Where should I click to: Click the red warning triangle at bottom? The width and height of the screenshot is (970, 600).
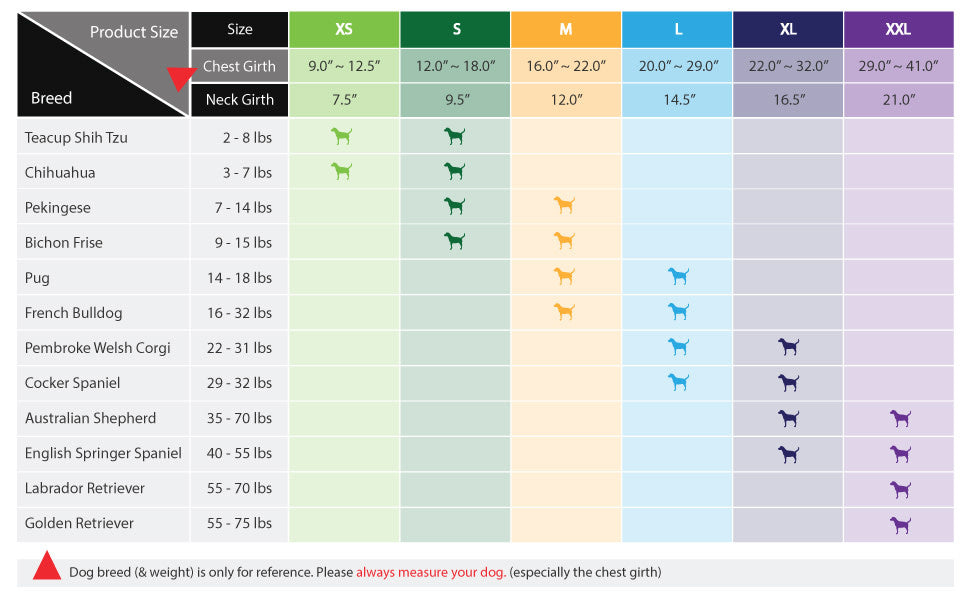[x=47, y=567]
